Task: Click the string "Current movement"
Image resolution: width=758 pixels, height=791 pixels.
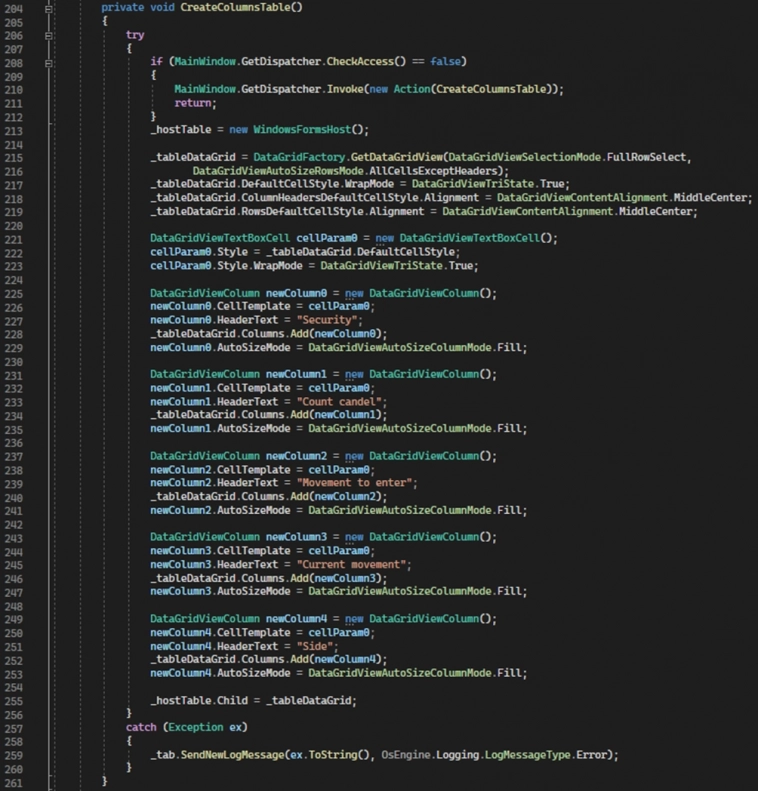Action: 351,564
